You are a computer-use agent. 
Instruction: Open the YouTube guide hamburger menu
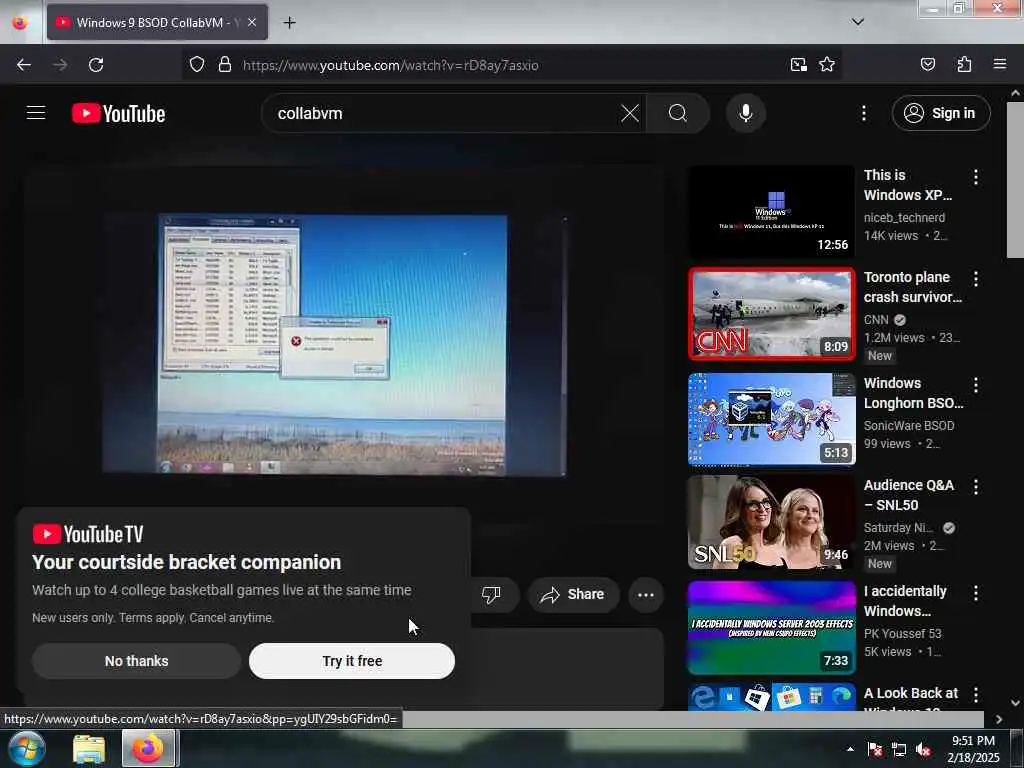(36, 113)
